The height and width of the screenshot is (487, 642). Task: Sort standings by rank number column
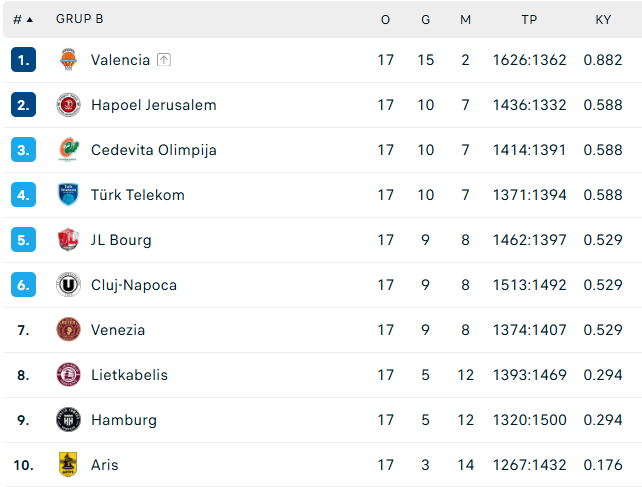(22, 19)
